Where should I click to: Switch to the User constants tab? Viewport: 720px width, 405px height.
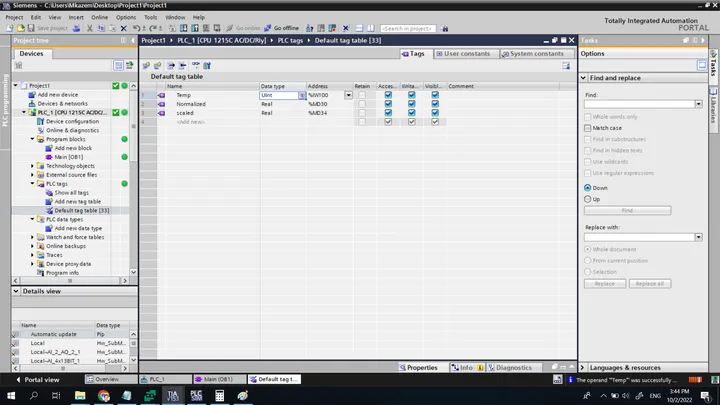point(463,54)
